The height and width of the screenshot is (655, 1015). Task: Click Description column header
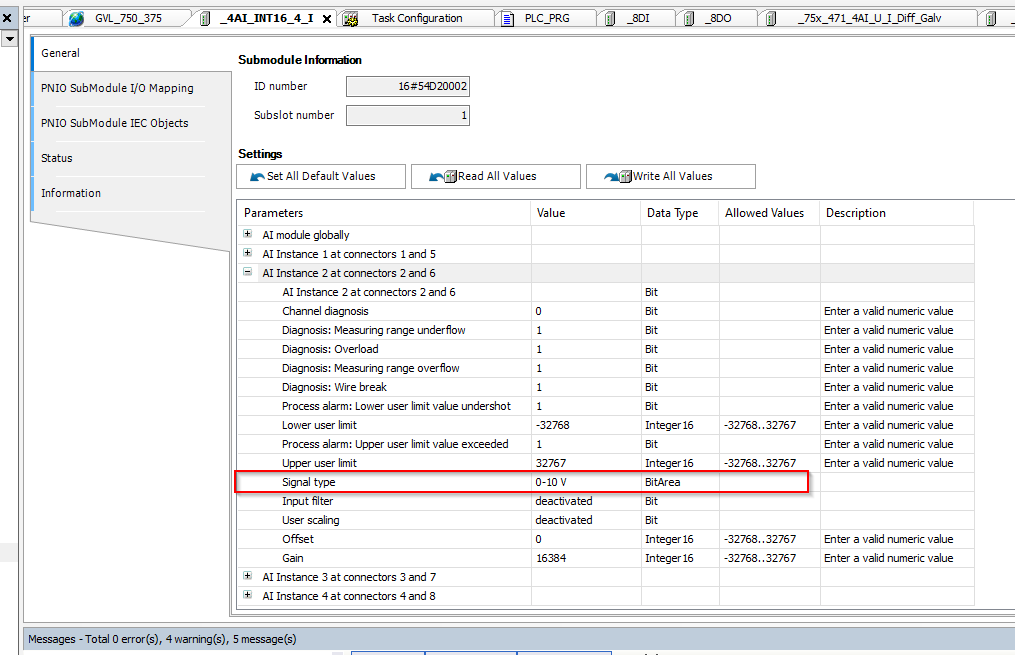click(897, 213)
